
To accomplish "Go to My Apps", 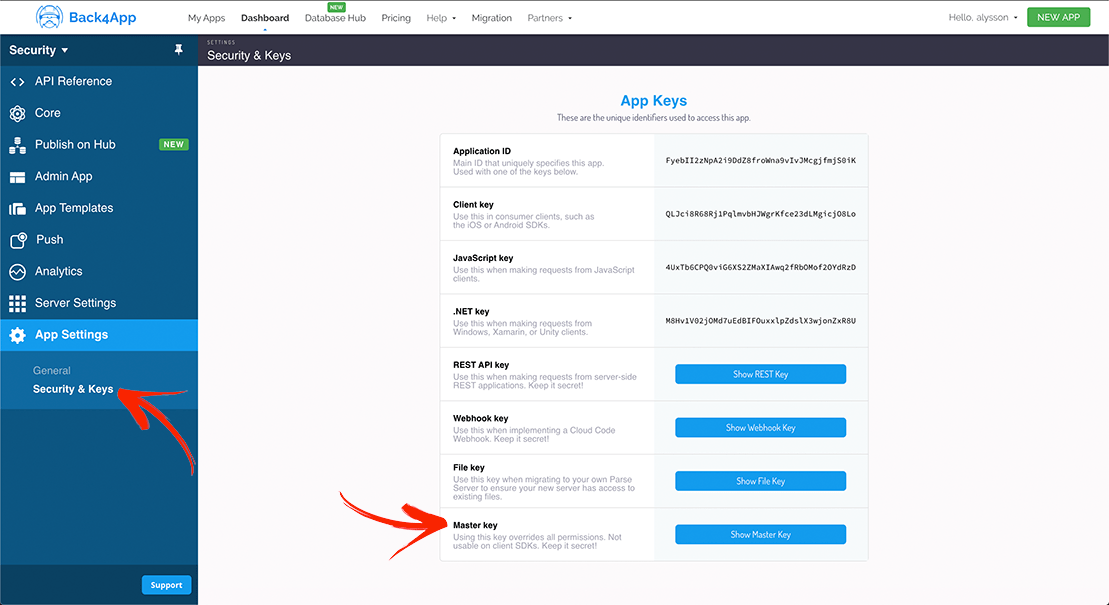I will tap(207, 18).
